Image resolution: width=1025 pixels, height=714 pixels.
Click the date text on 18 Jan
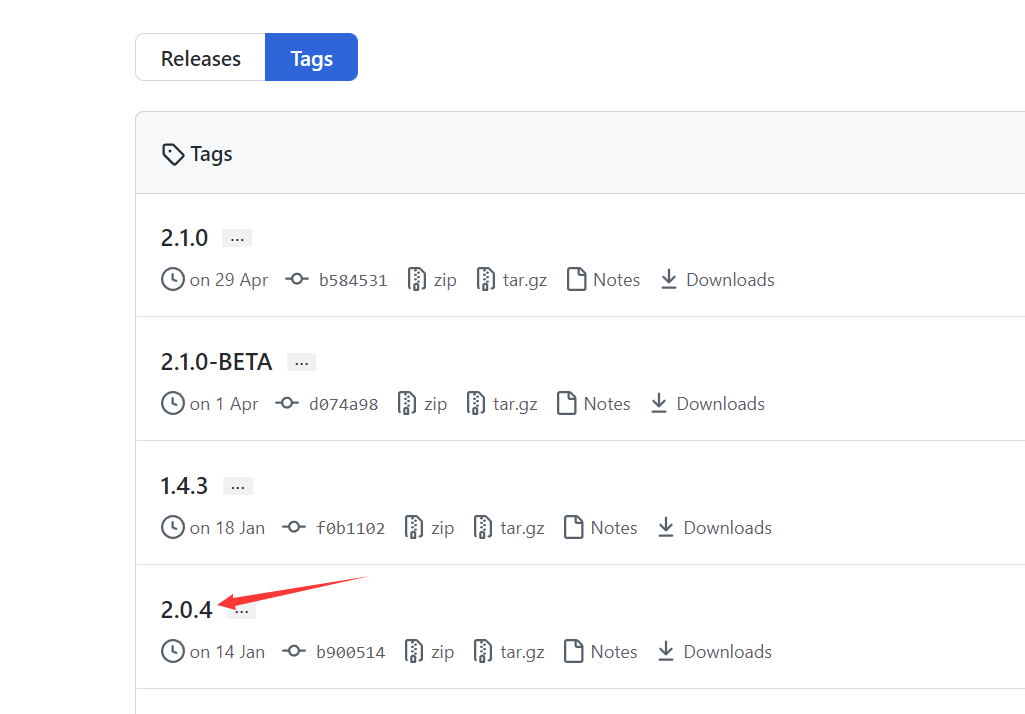click(x=227, y=528)
